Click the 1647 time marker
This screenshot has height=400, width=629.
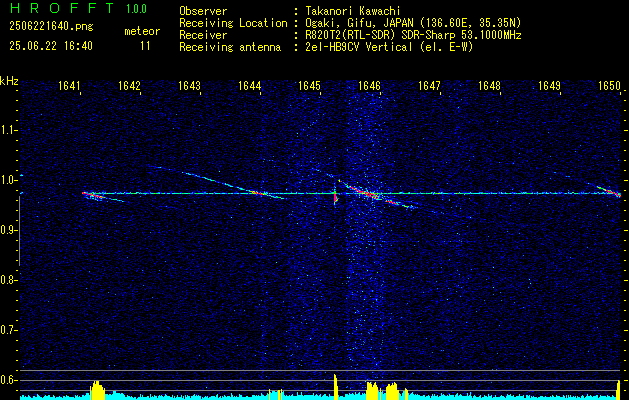pyautogui.click(x=430, y=85)
